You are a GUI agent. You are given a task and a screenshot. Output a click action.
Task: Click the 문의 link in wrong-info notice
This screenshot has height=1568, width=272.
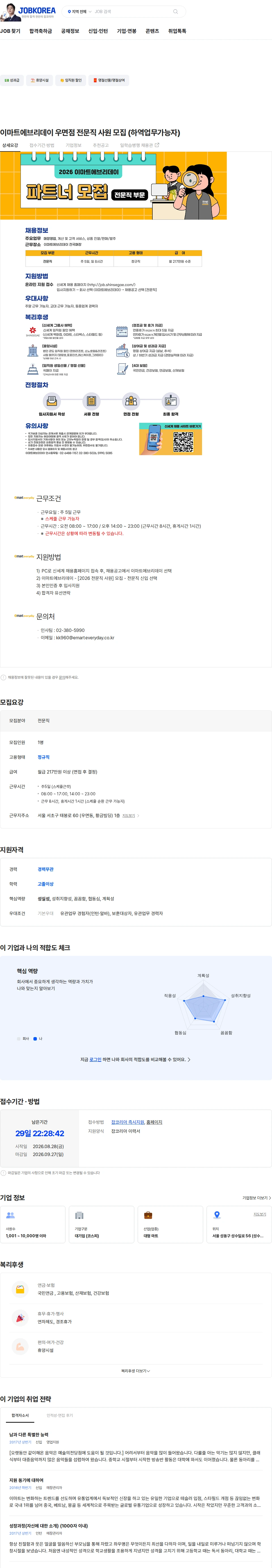pos(61,678)
